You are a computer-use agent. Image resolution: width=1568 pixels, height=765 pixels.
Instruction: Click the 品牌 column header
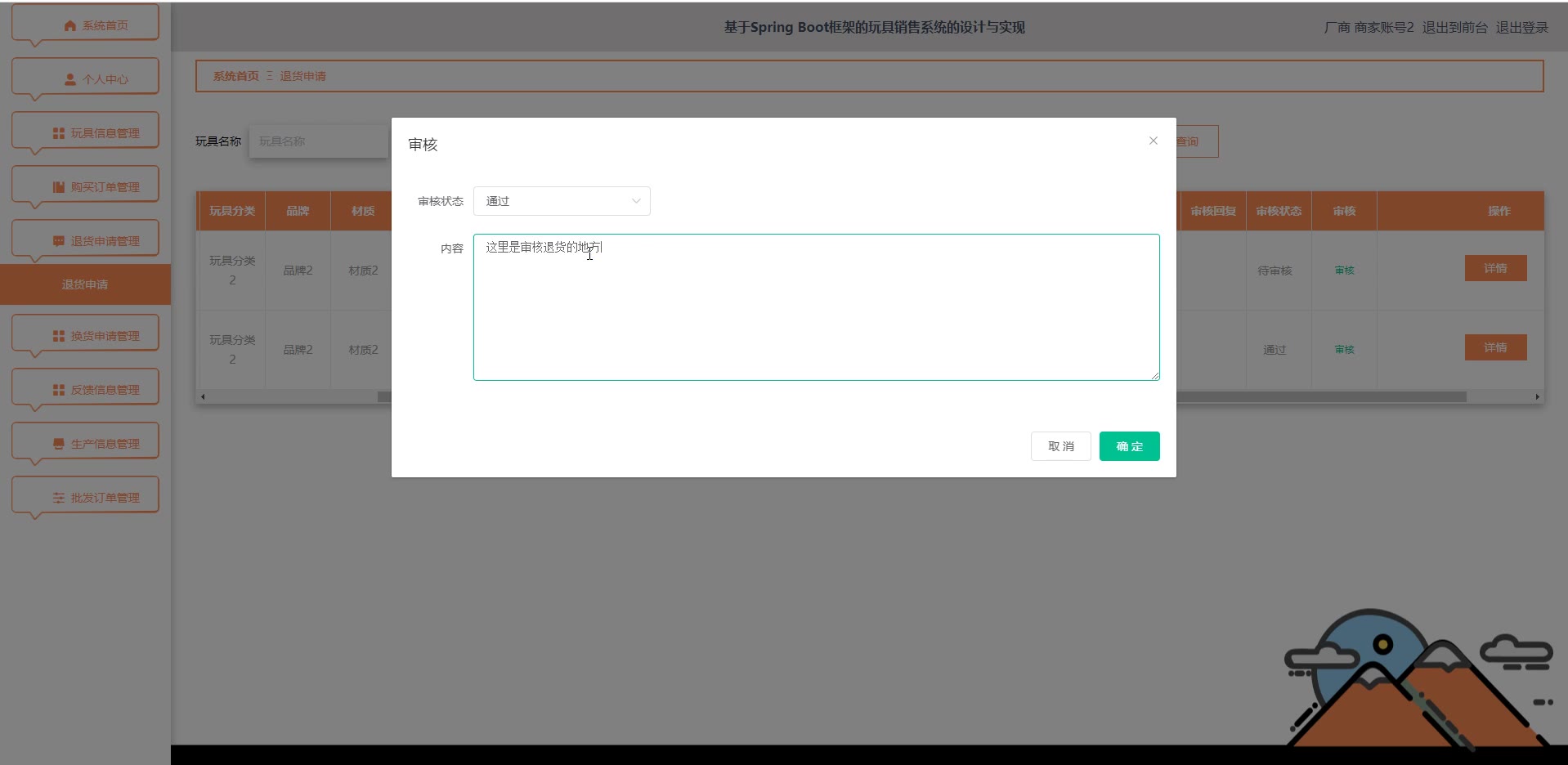coord(298,211)
